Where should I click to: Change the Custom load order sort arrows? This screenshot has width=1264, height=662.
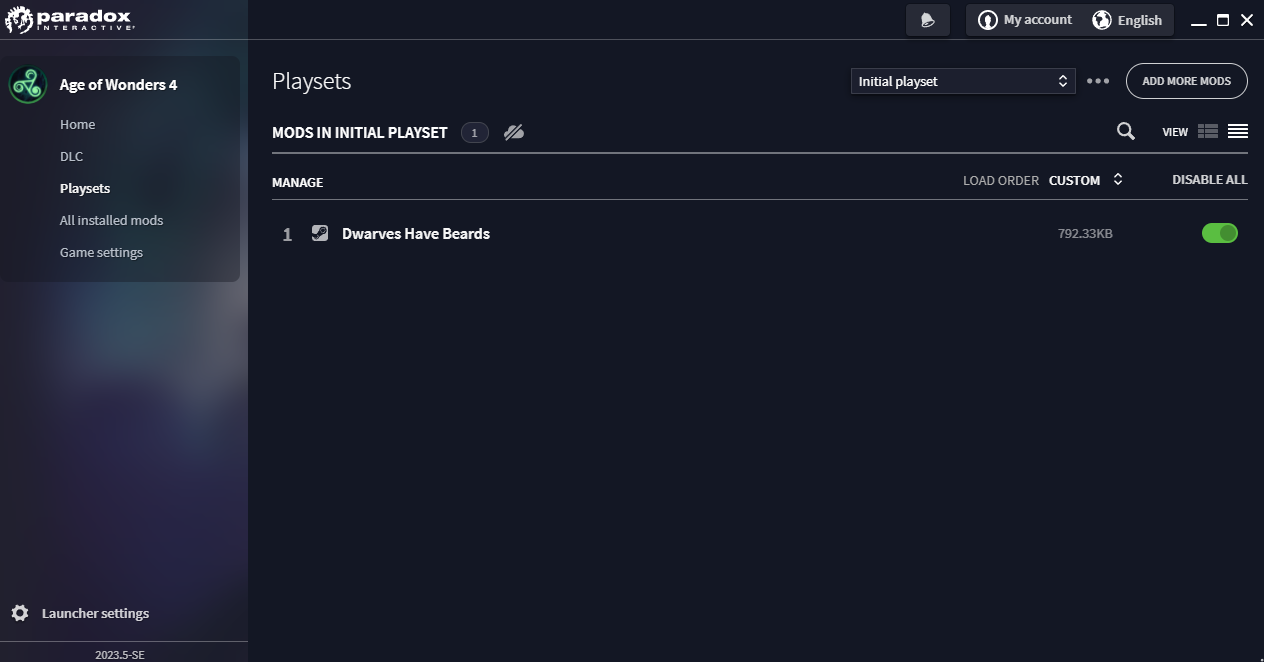coord(1118,180)
